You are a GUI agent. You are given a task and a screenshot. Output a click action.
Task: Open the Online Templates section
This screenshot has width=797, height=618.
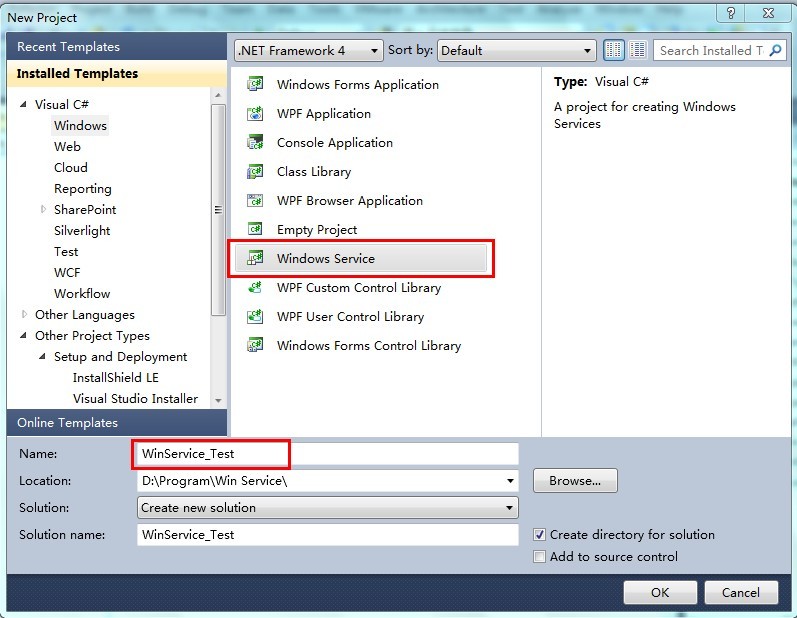117,422
